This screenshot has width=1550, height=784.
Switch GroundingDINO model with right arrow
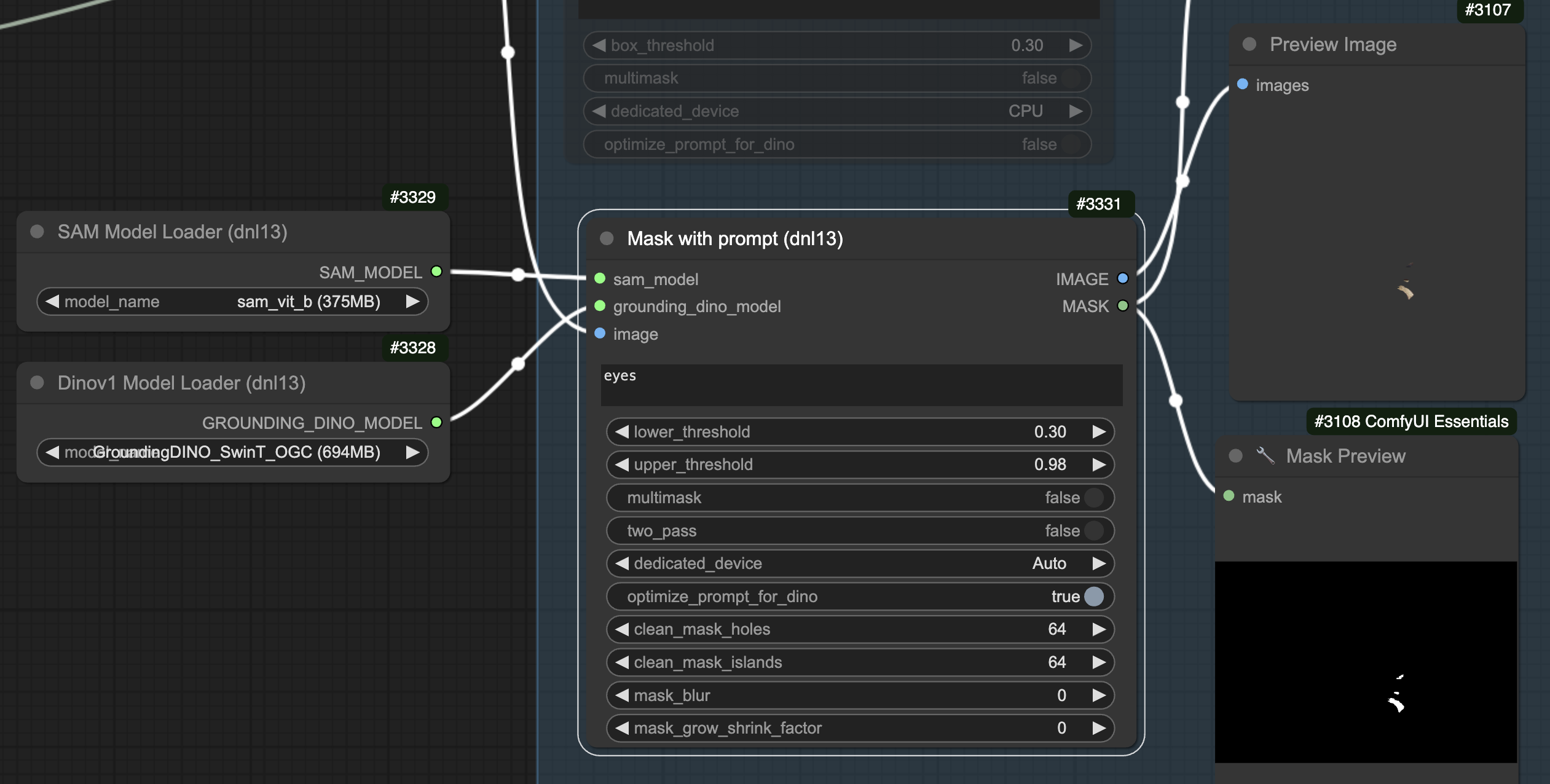pos(412,452)
